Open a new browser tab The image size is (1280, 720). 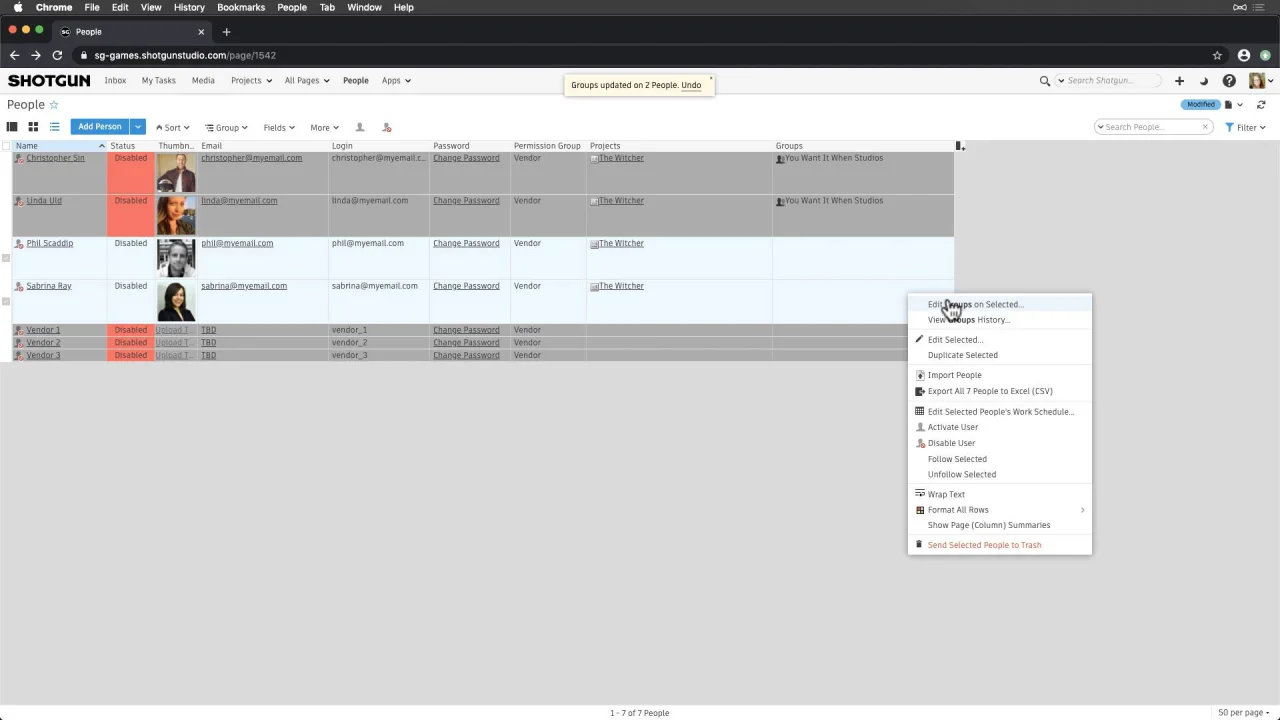coord(226,32)
